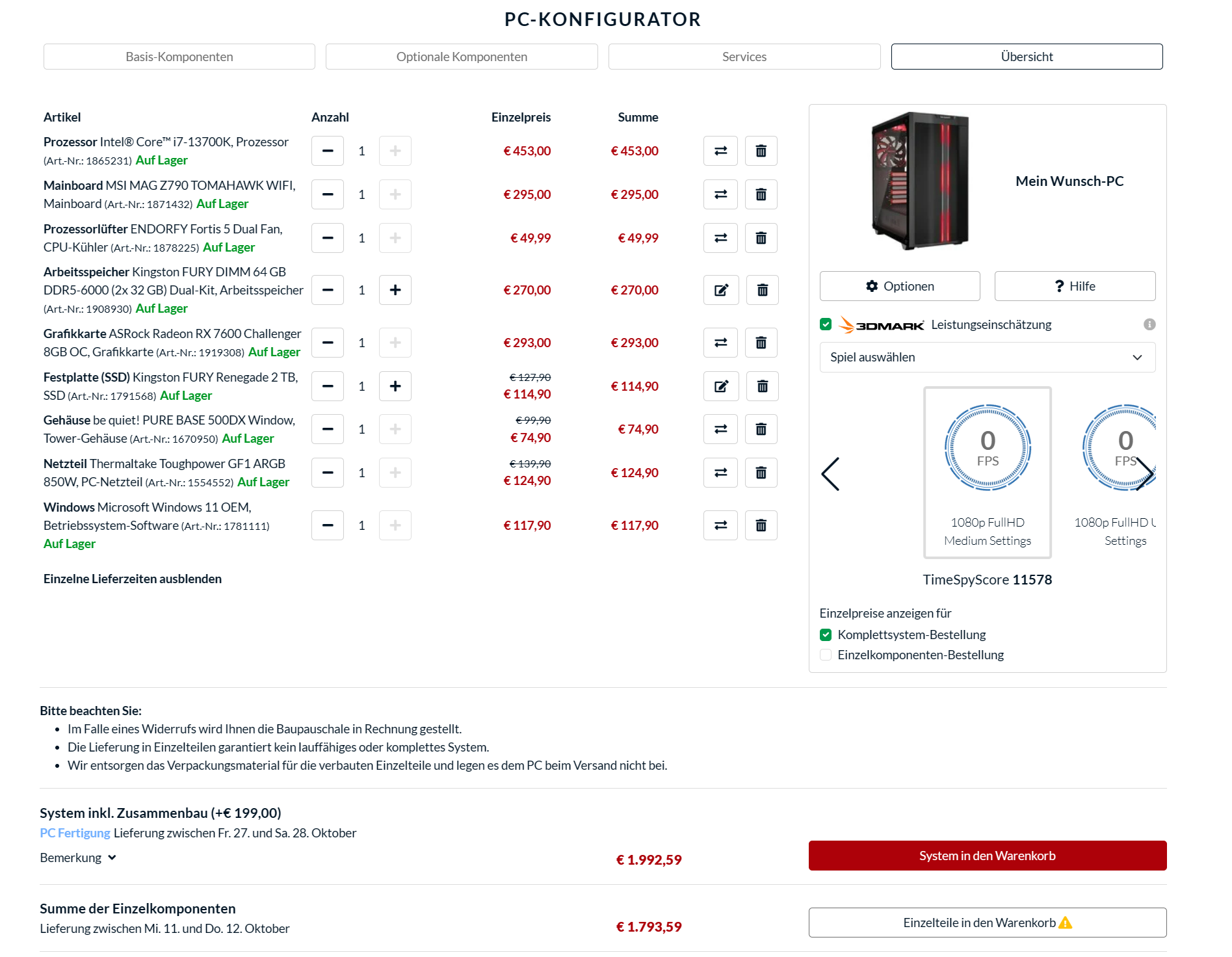Screen dimensions: 1232x957
Task: Swap the ASRock Radeon RX 7600 Grafikkarte
Action: 720,343
